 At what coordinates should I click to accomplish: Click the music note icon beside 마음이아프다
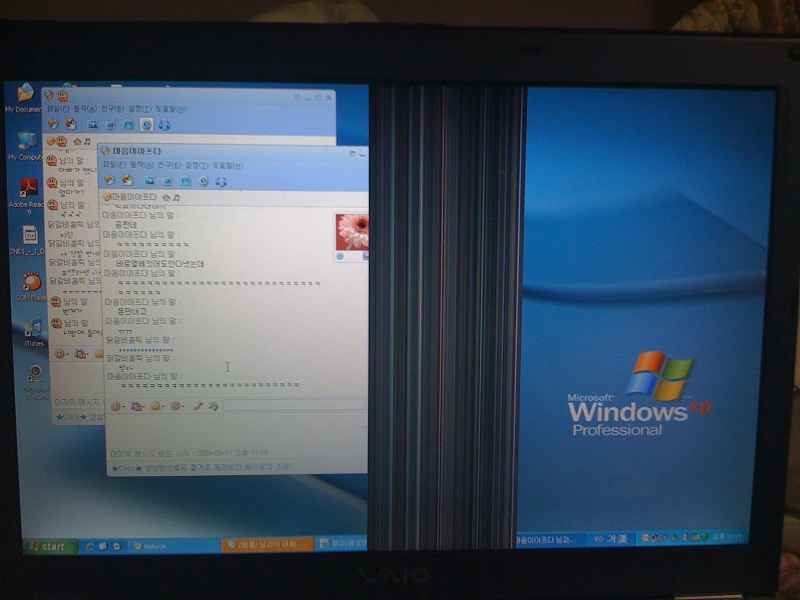(176, 197)
